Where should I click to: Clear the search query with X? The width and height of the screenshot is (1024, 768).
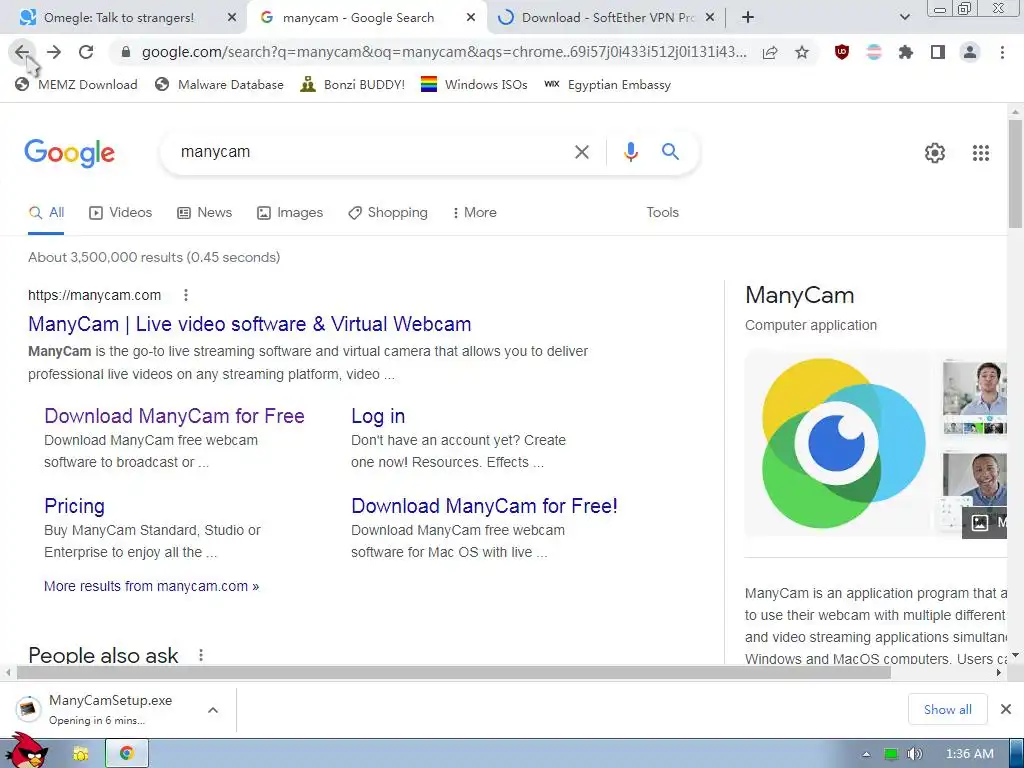tap(581, 152)
